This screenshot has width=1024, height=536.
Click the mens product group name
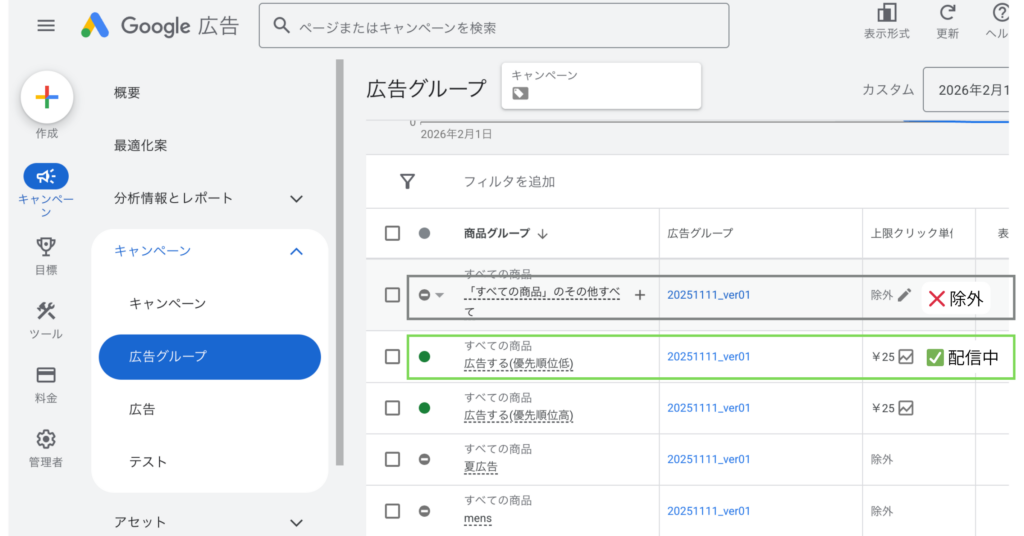click(477, 518)
